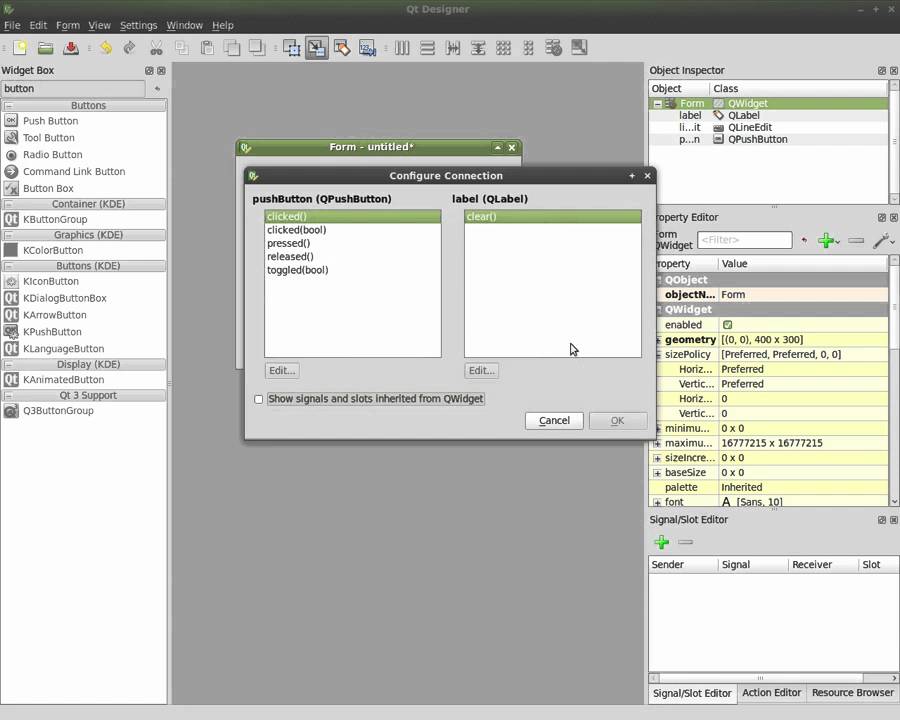Click green plus in Property Editor
The image size is (900, 720).
(x=825, y=241)
